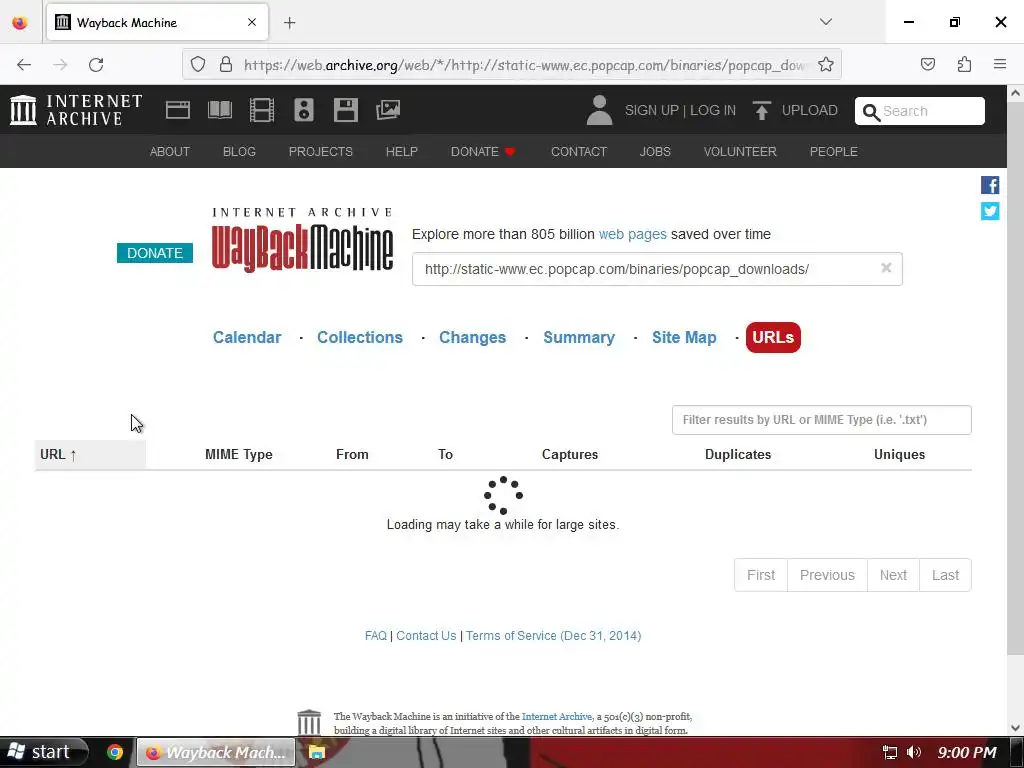Bookmark page with the star icon

pyautogui.click(x=825, y=65)
